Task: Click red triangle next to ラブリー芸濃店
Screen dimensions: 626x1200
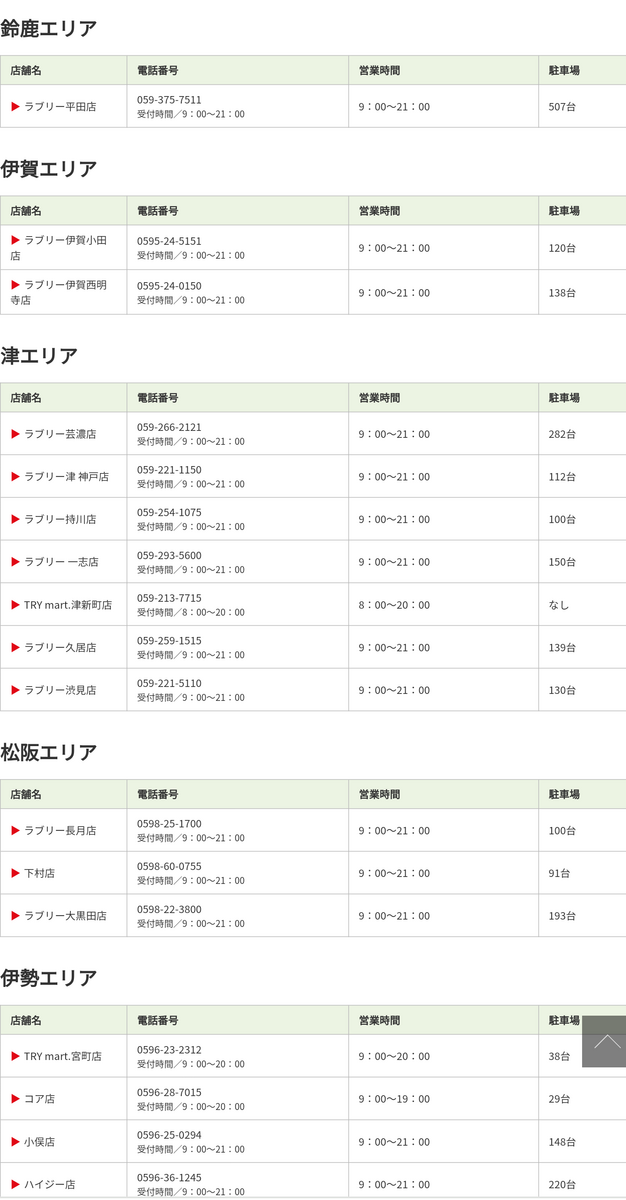Action: [16, 434]
